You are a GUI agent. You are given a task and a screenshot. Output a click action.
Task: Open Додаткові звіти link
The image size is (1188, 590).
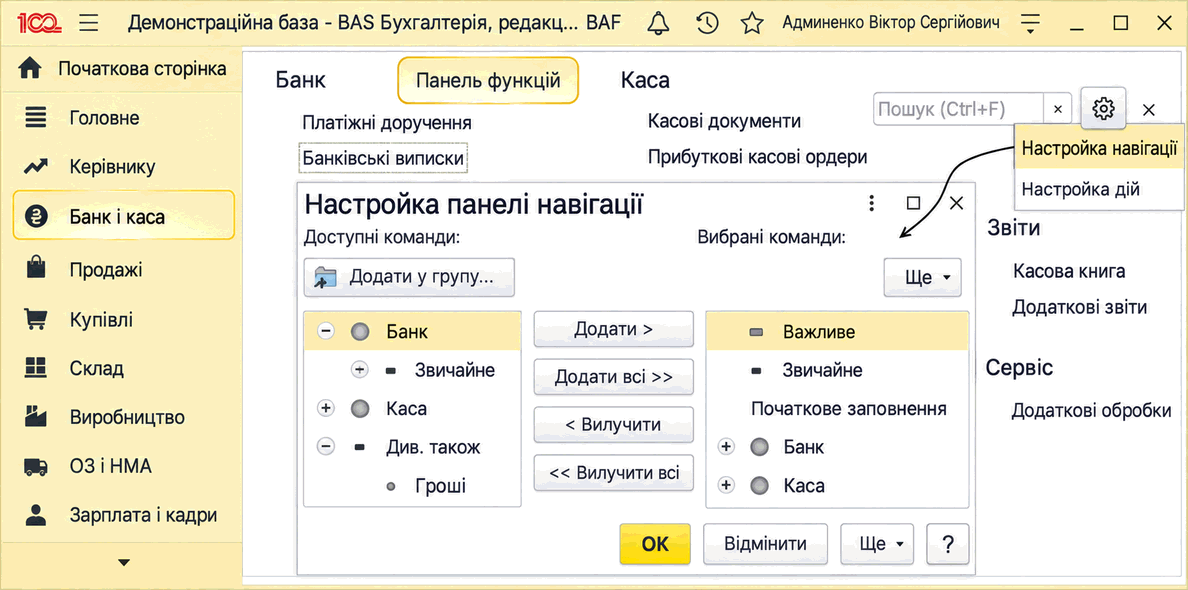pyautogui.click(x=1080, y=307)
